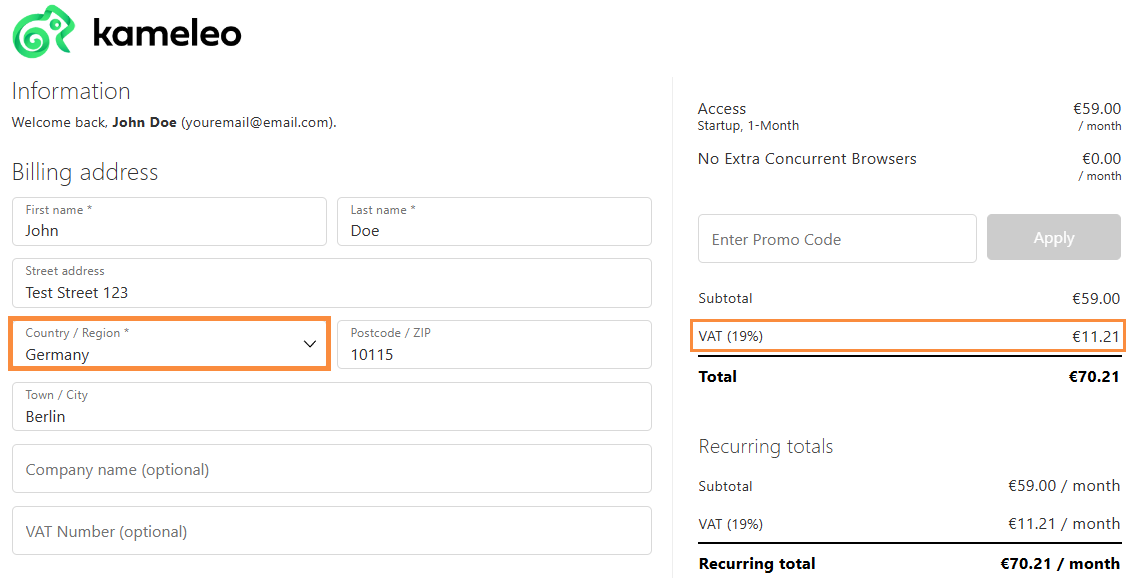Viewport: 1134px width, 578px height.
Task: Click the €59.00 / month recurring subtotal
Action: [1064, 486]
